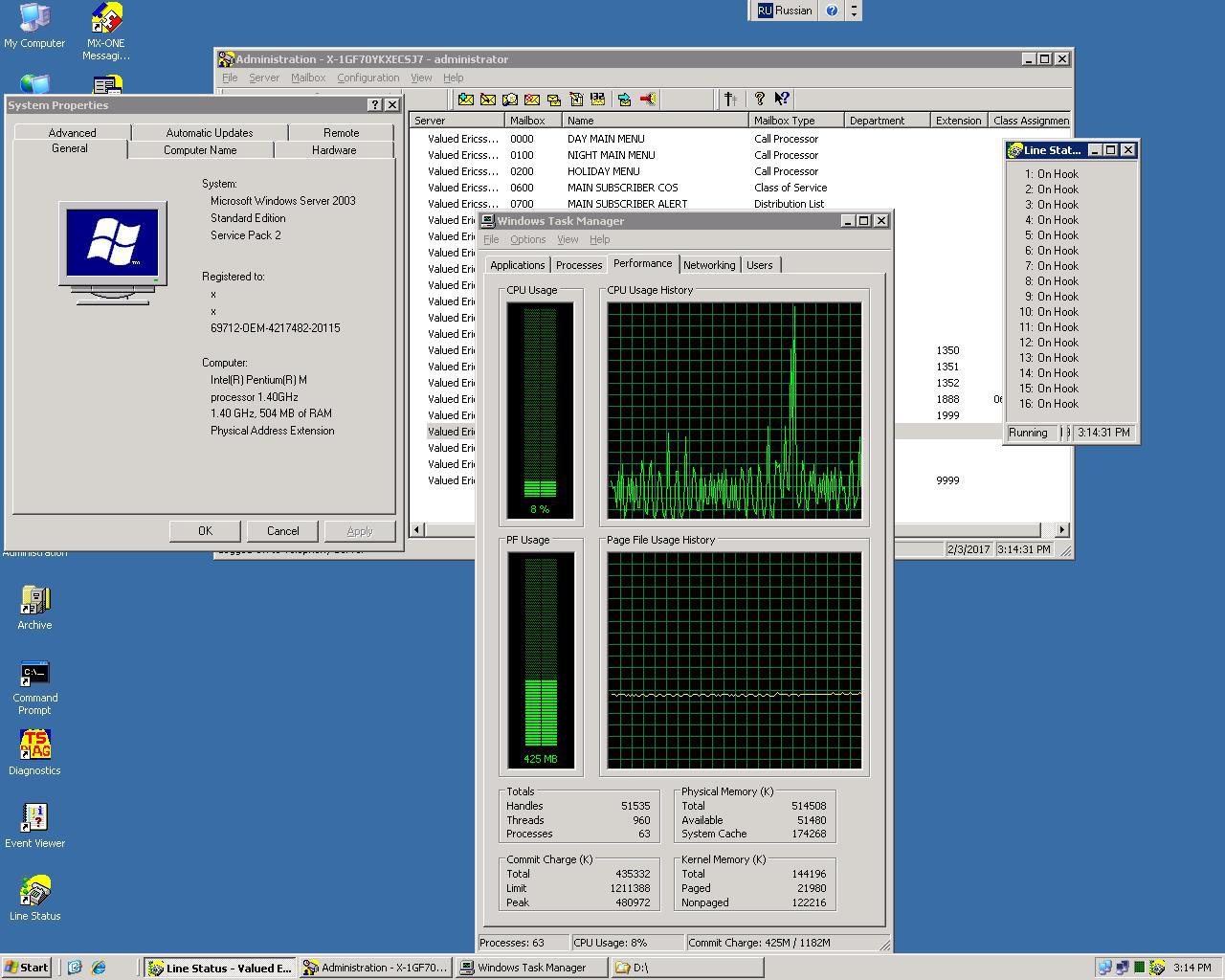The image size is (1225, 980).
Task: Click the tower-shaped icon in Administration toolbar
Action: click(x=730, y=99)
